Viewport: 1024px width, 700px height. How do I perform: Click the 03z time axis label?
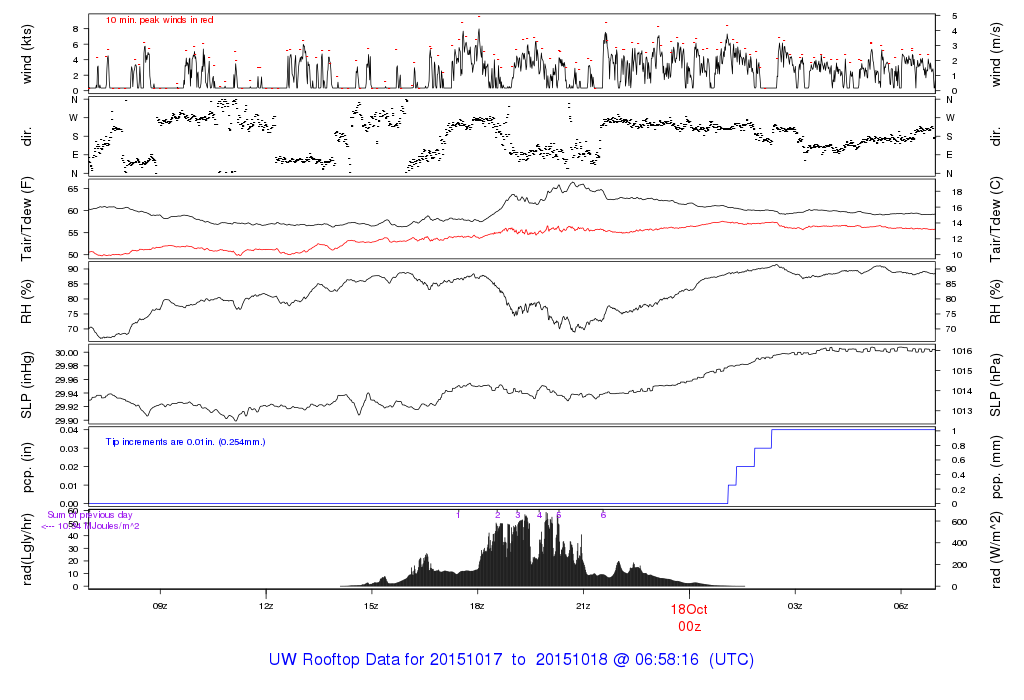795,606
